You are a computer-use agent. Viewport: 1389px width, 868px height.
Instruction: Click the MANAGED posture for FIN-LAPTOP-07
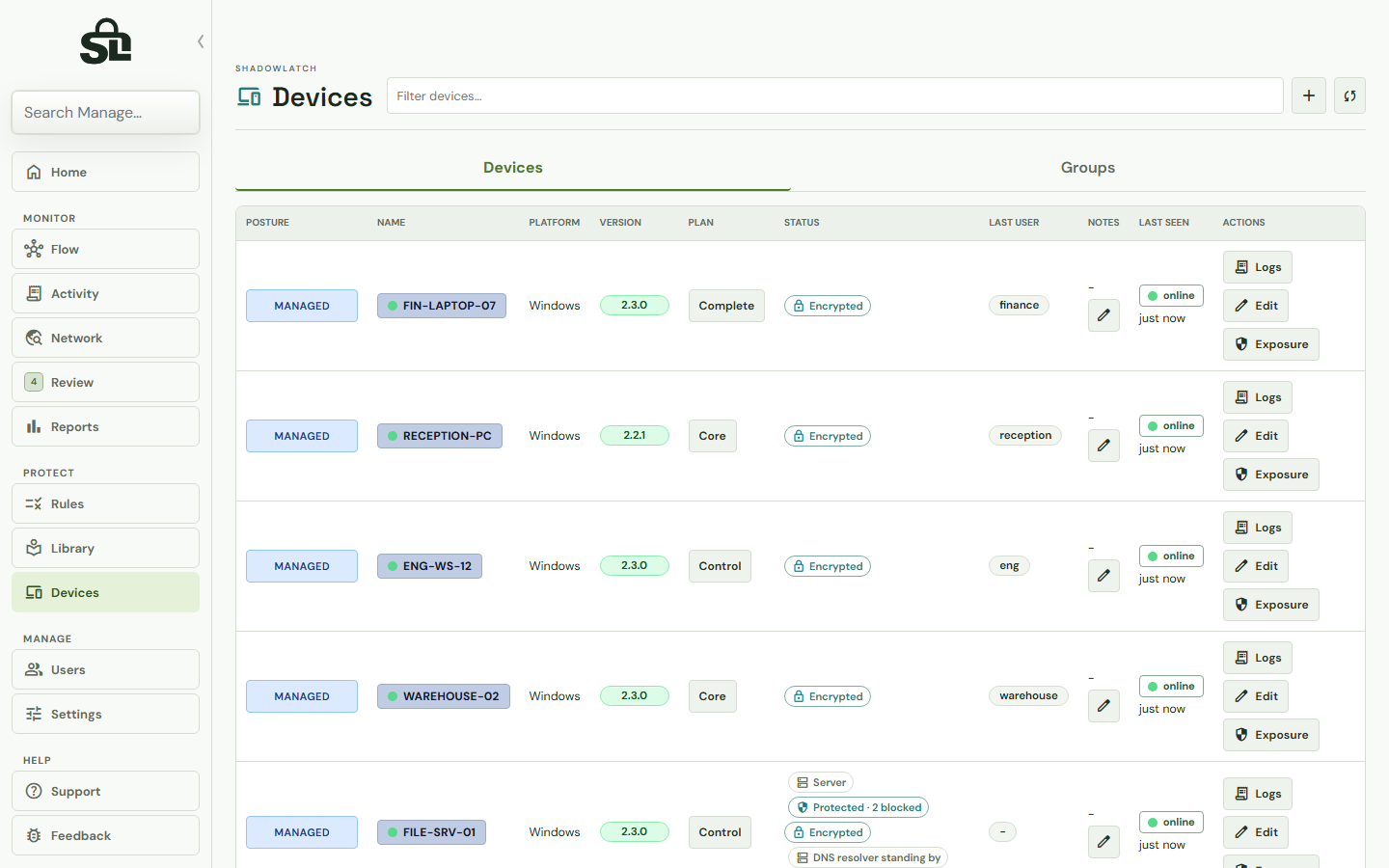coord(302,306)
